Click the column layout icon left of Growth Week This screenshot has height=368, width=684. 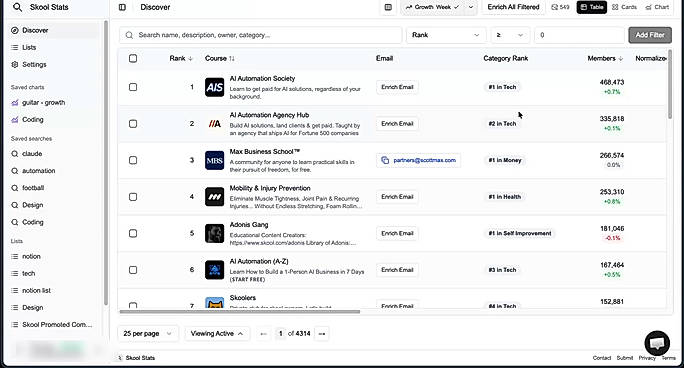point(388,7)
